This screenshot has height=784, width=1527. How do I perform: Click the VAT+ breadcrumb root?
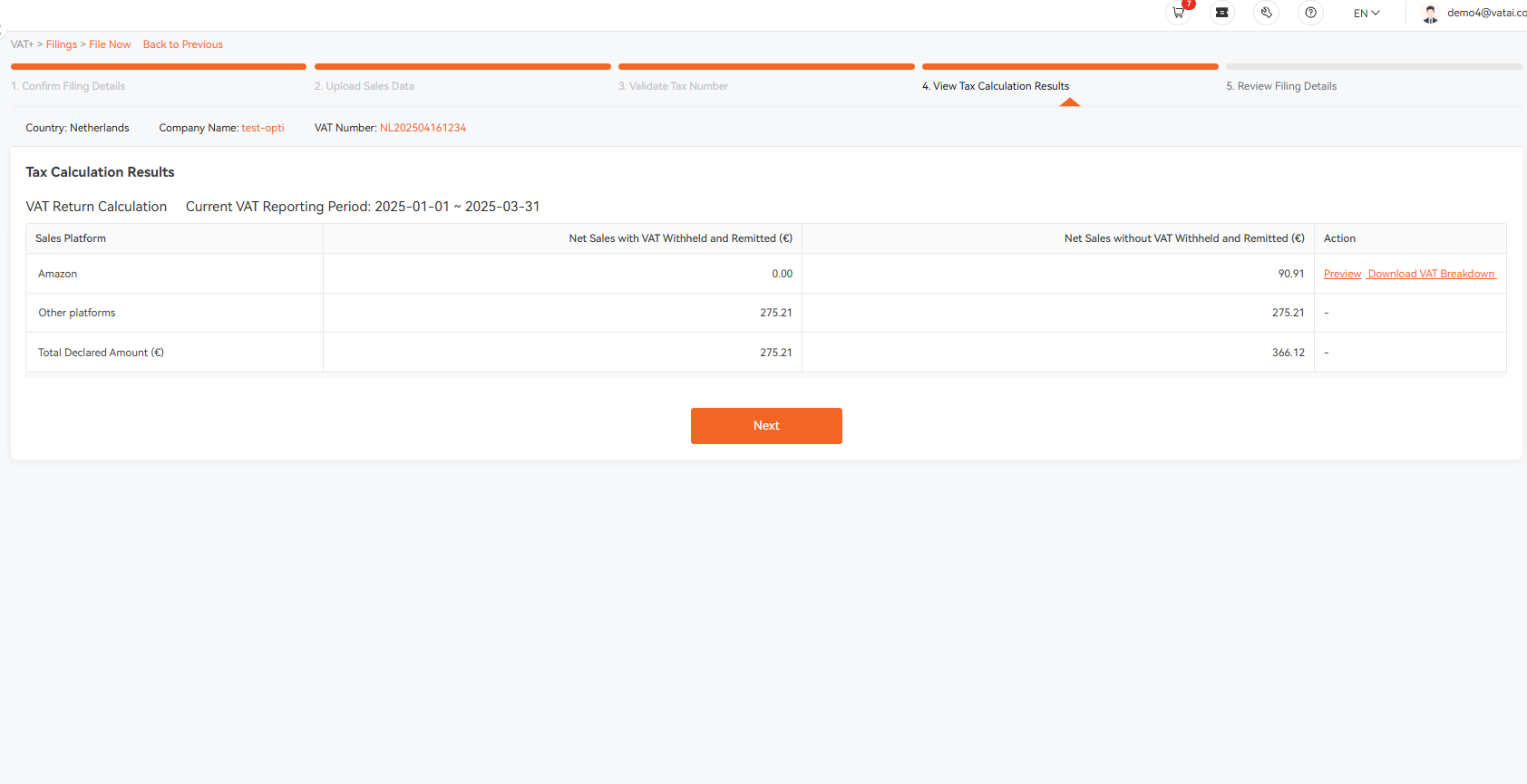click(x=22, y=44)
